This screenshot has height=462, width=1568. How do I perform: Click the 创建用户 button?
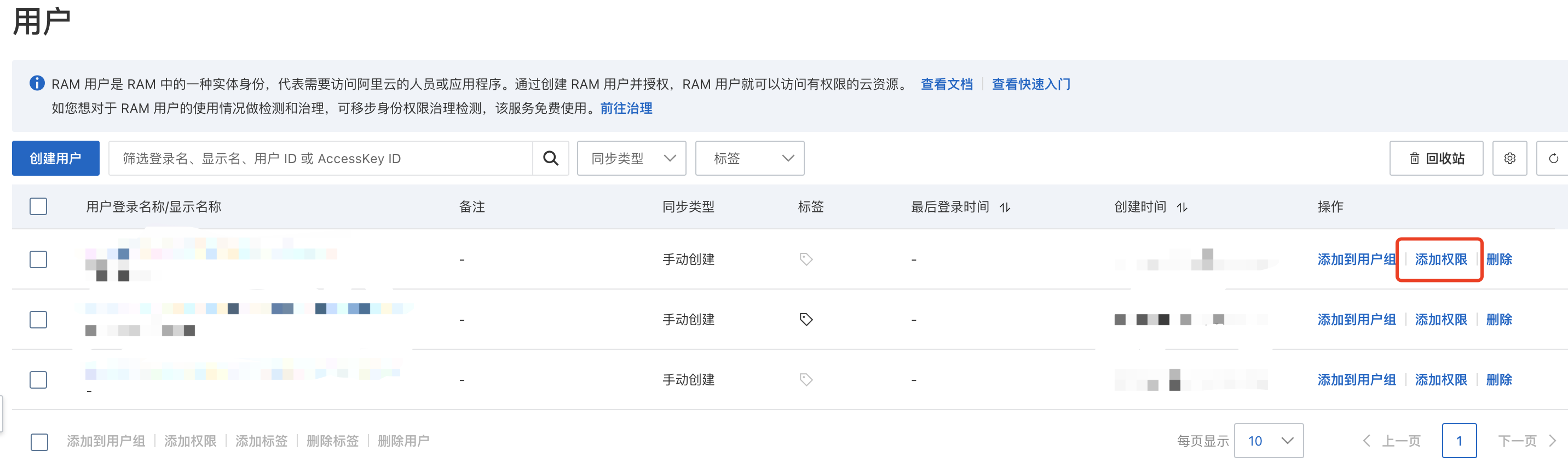pyautogui.click(x=55, y=158)
